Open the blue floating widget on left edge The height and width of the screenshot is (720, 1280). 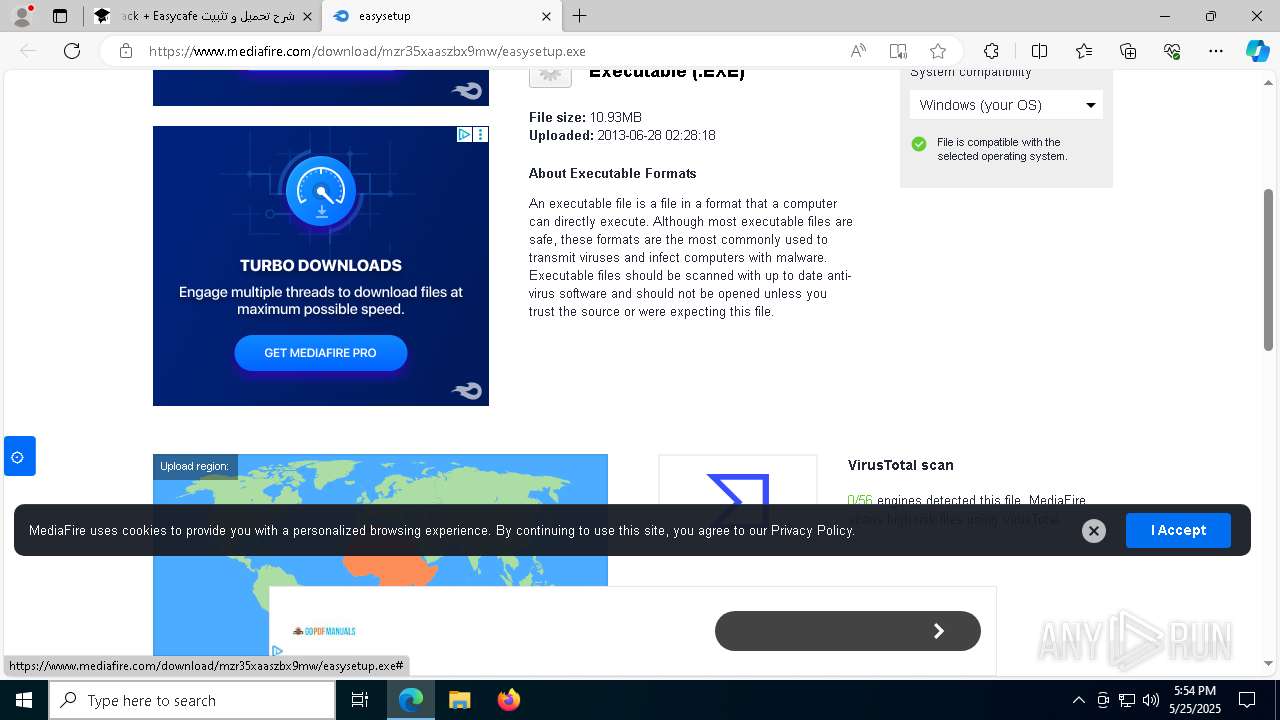[x=19, y=457]
